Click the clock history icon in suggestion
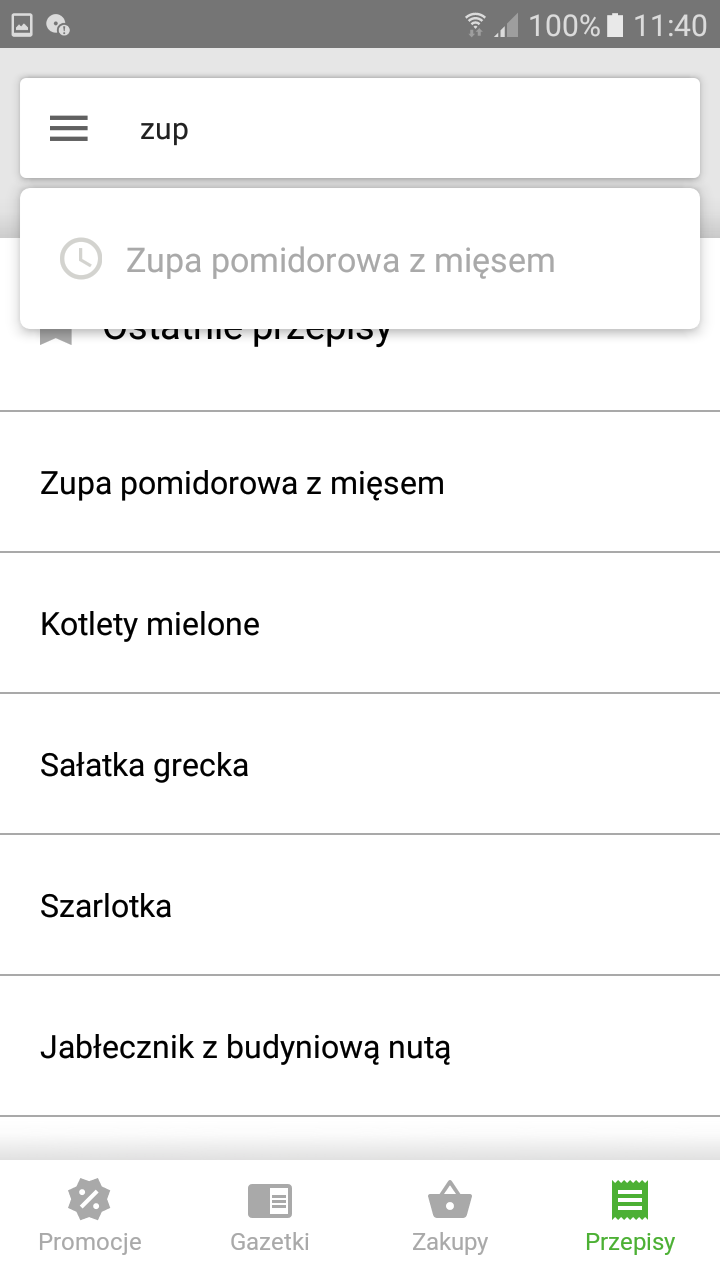 (x=81, y=260)
